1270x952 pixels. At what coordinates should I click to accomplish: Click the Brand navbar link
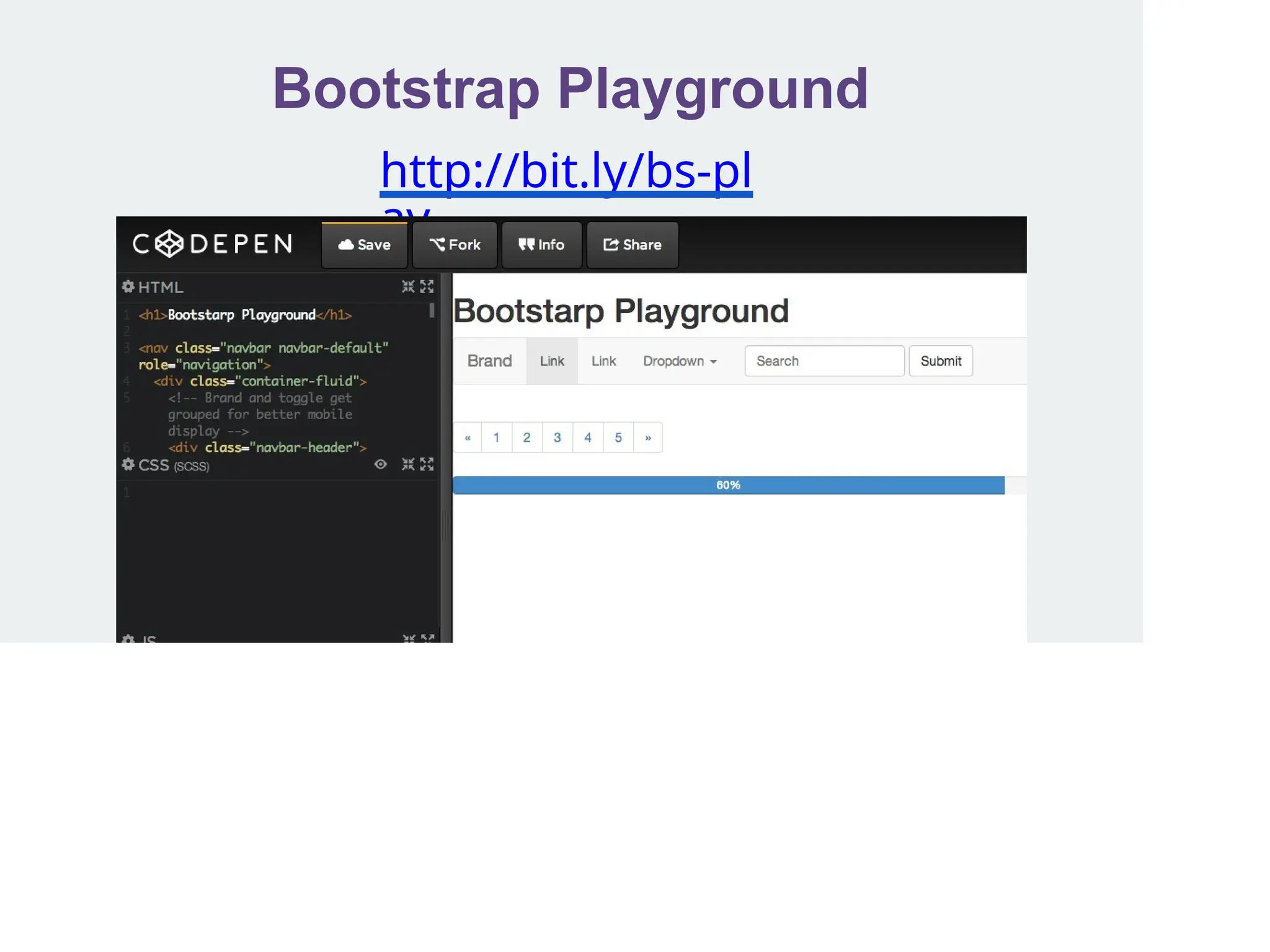coord(489,361)
